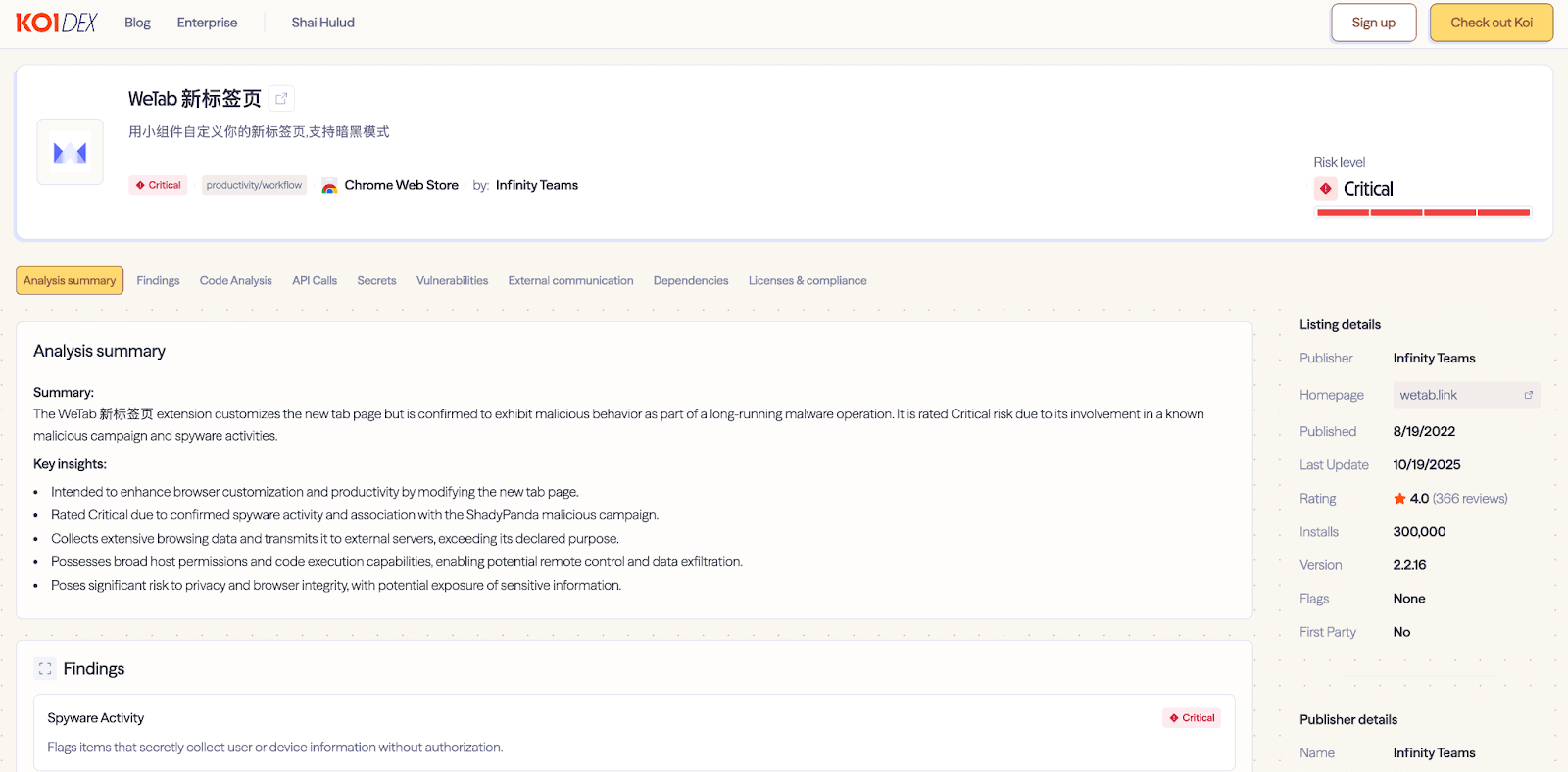Viewport: 1568px width, 772px height.
Task: Click the Sign up button
Action: click(x=1373, y=23)
